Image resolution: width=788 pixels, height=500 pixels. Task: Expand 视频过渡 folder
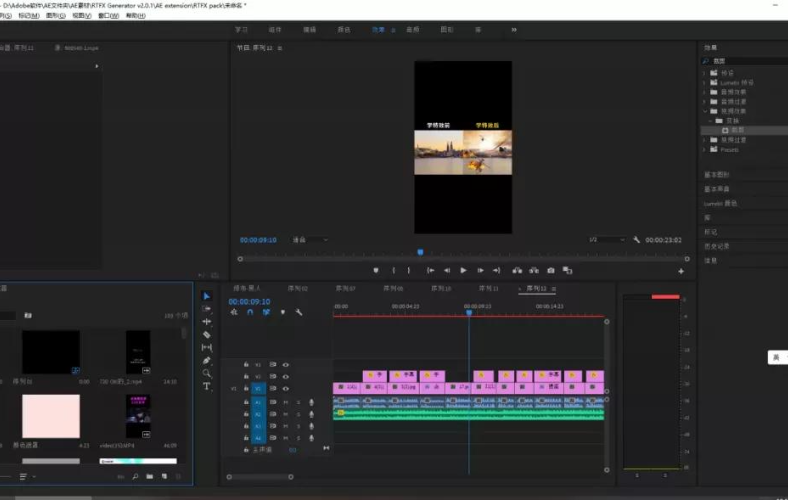704,140
